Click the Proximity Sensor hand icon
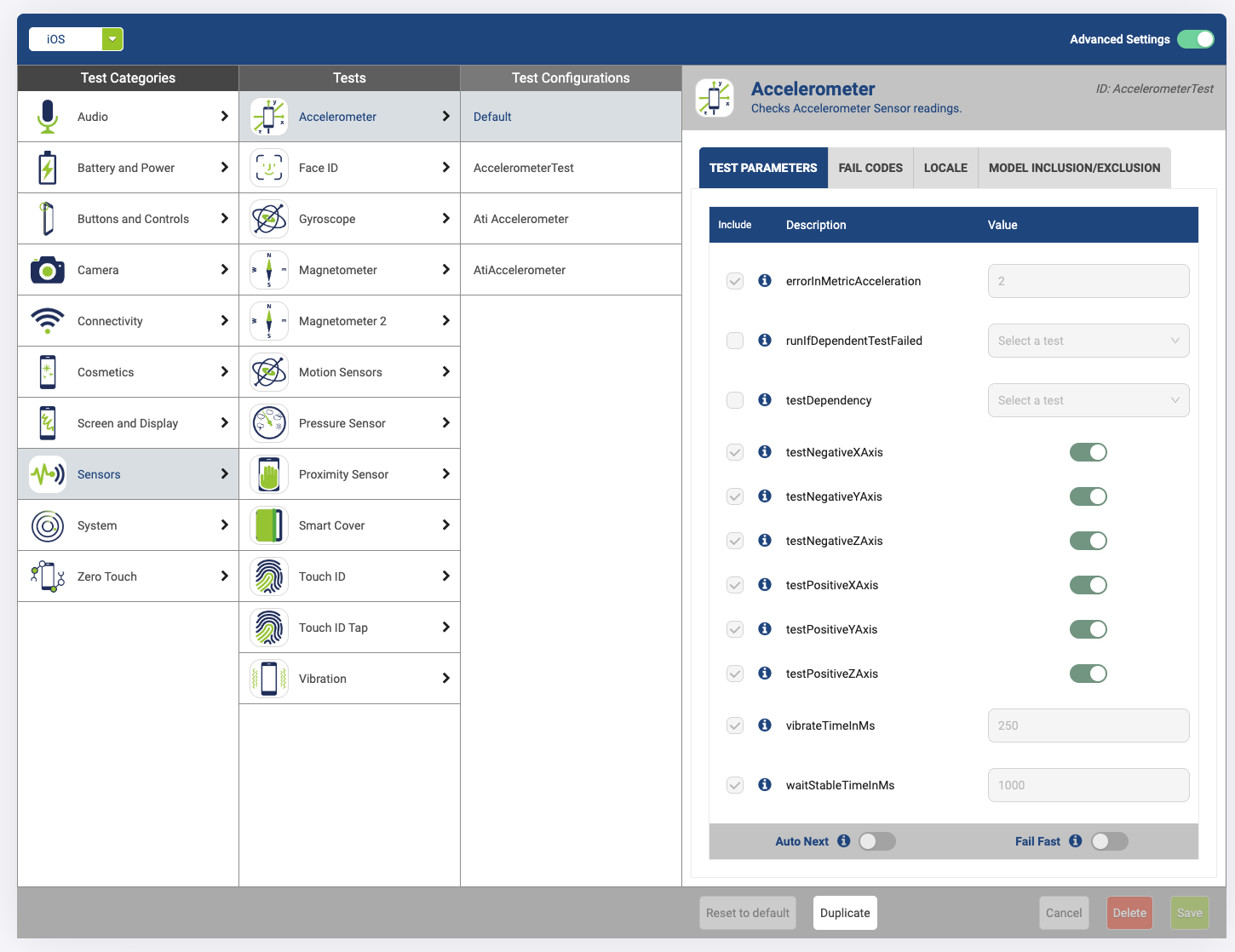Viewport: 1235px width, 952px height. click(269, 474)
